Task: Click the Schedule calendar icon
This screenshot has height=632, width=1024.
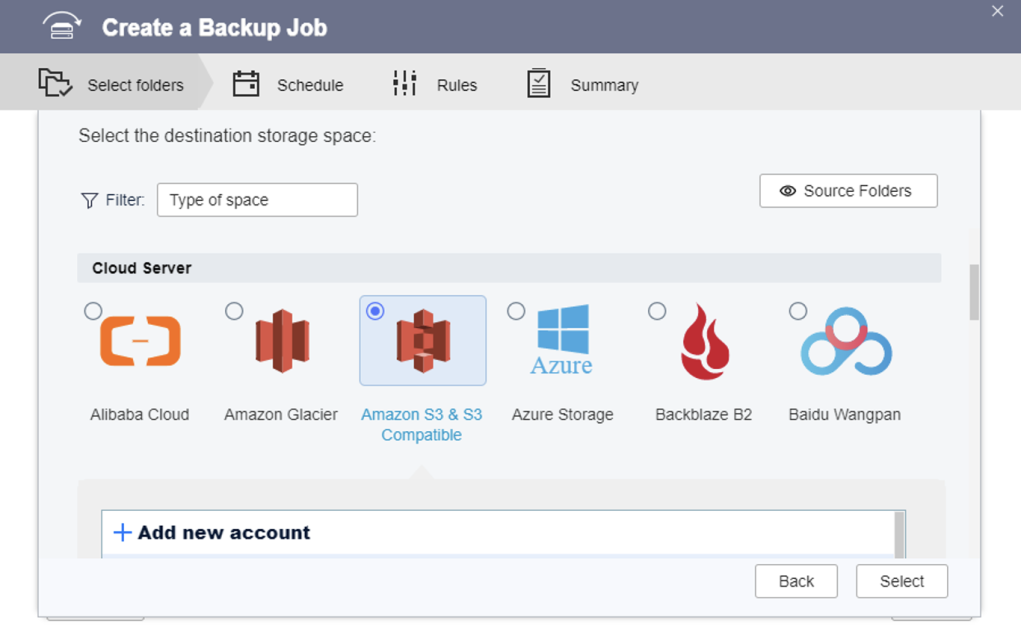Action: coord(246,84)
